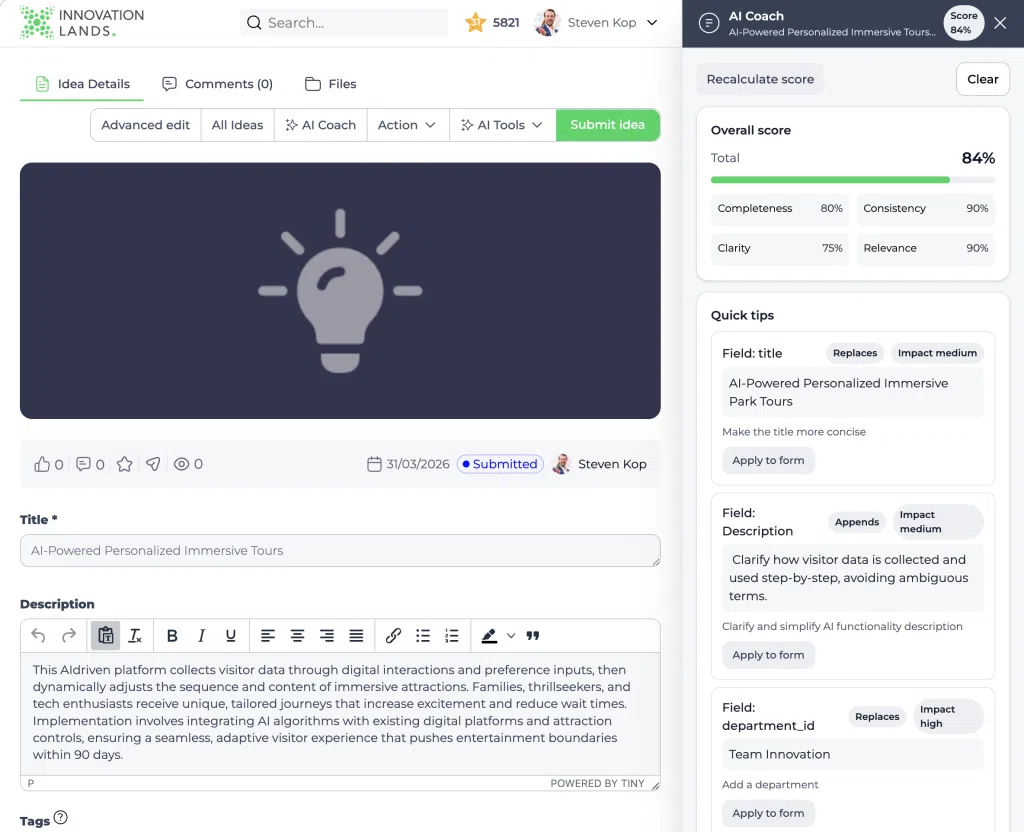Switch to the Comments (0) tab
This screenshot has width=1024, height=832.
(217, 84)
